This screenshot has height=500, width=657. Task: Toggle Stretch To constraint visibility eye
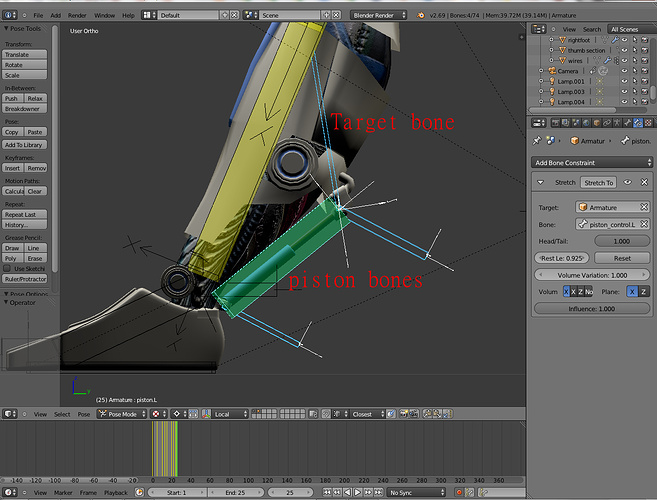[627, 182]
